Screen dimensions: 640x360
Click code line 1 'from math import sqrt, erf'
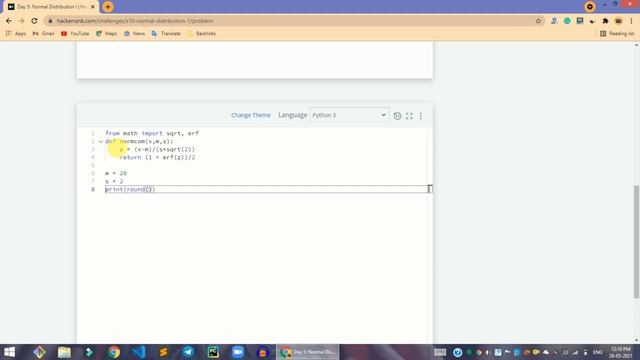coord(152,133)
